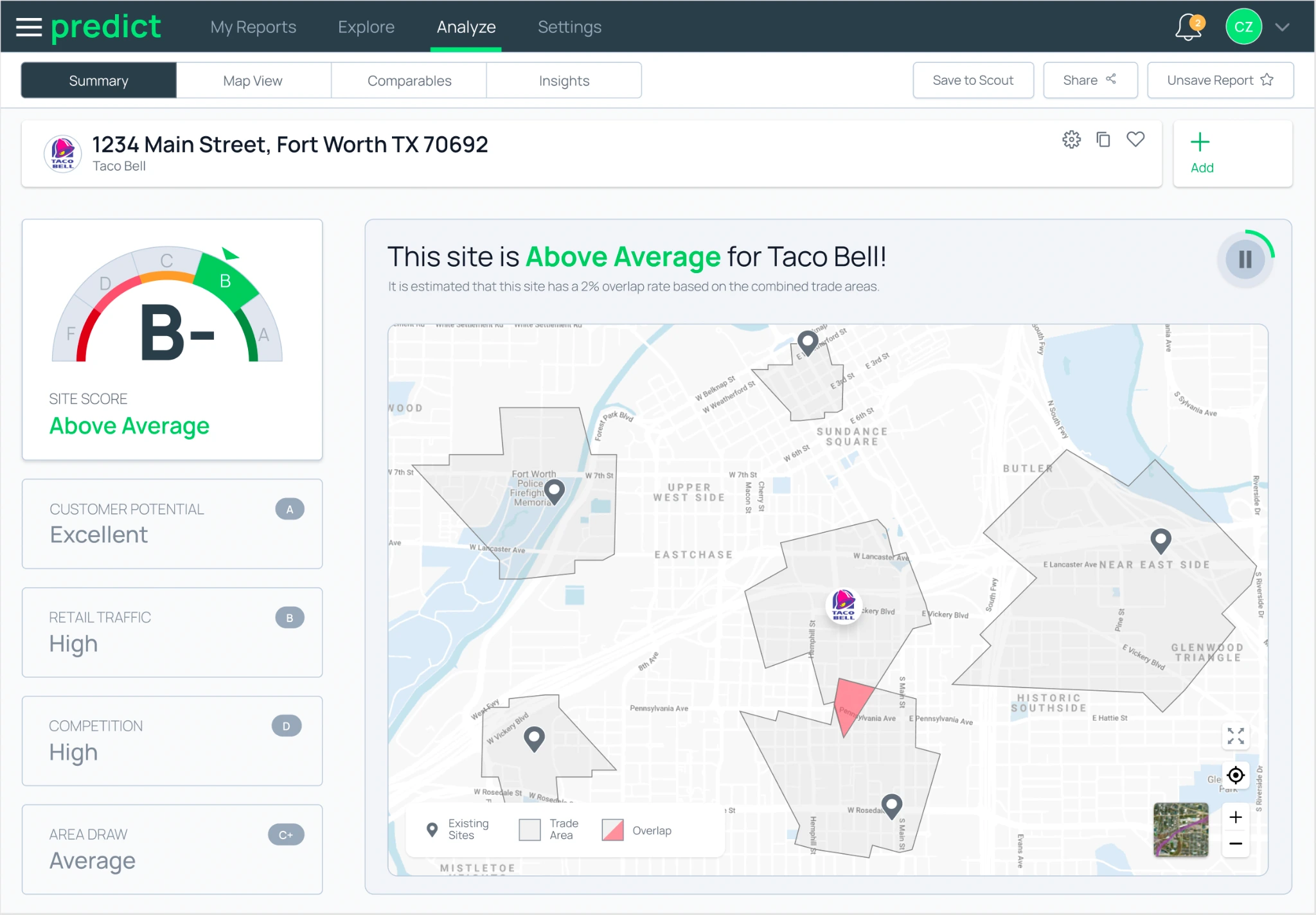The width and height of the screenshot is (1316, 915).
Task: Open the Area Draw card
Action: pyautogui.click(x=172, y=849)
